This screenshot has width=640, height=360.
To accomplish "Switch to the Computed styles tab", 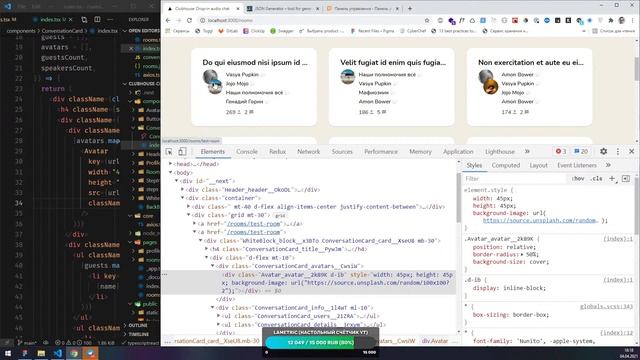I will (x=506, y=165).
